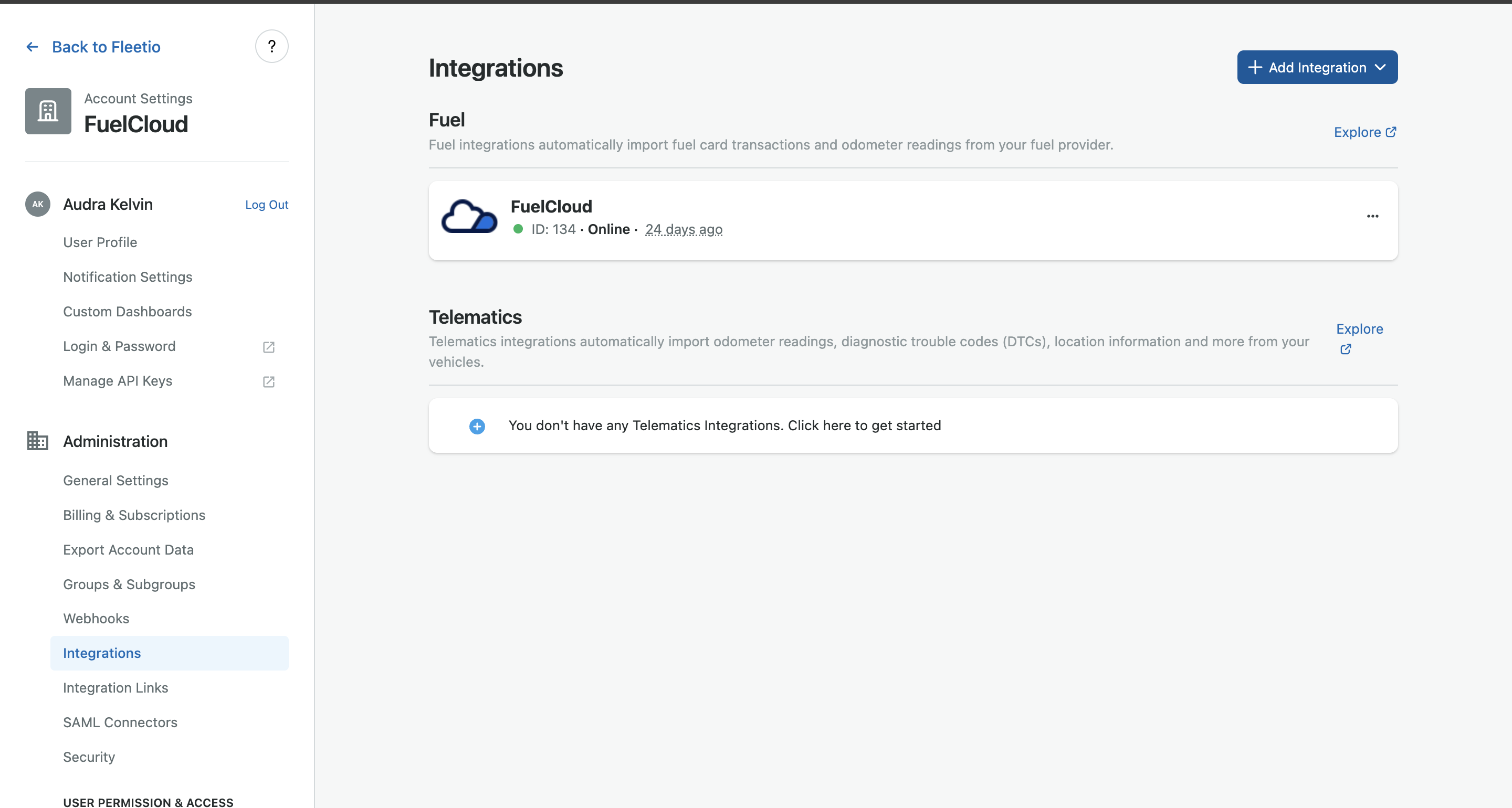
Task: Click the FuelCloud account building icon
Action: click(x=48, y=111)
